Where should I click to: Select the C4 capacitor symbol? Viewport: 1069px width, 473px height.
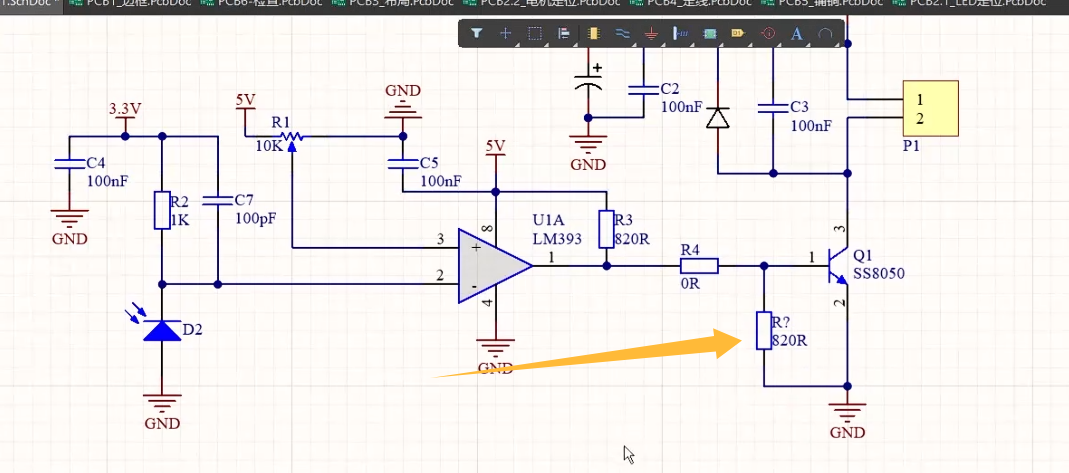(x=70, y=164)
